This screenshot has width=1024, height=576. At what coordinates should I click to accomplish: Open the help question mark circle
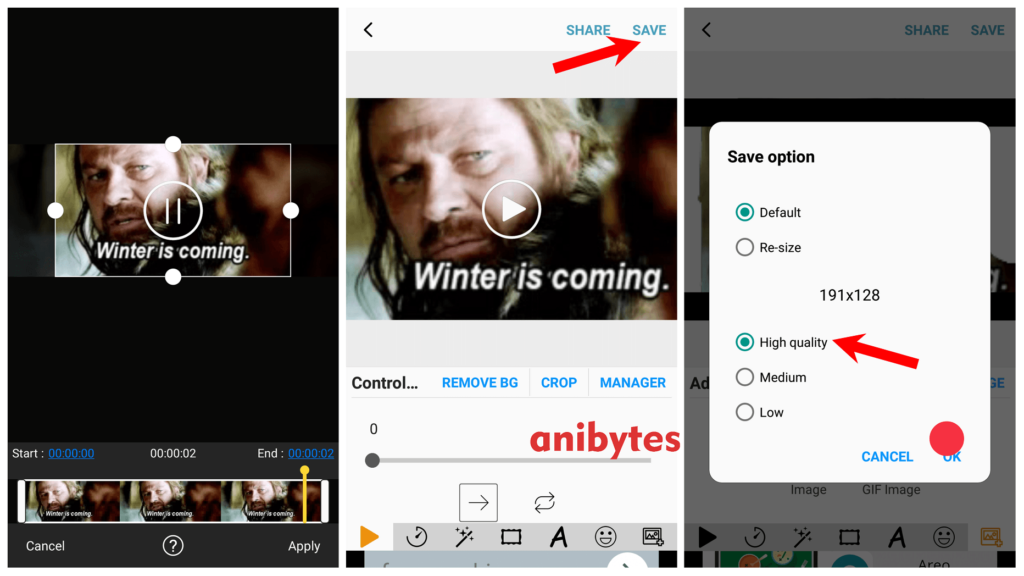click(x=172, y=546)
